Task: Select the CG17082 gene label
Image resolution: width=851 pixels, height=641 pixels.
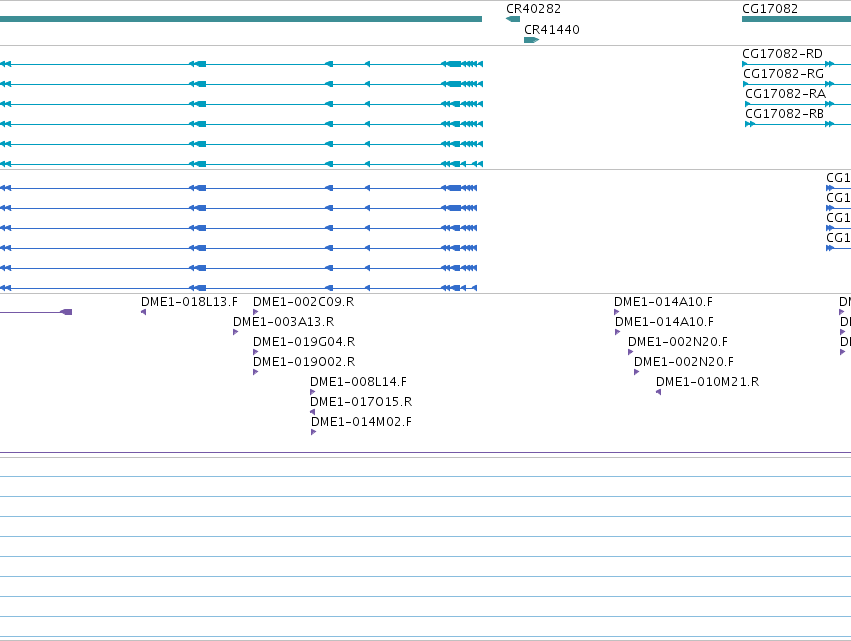Action: 770,9
